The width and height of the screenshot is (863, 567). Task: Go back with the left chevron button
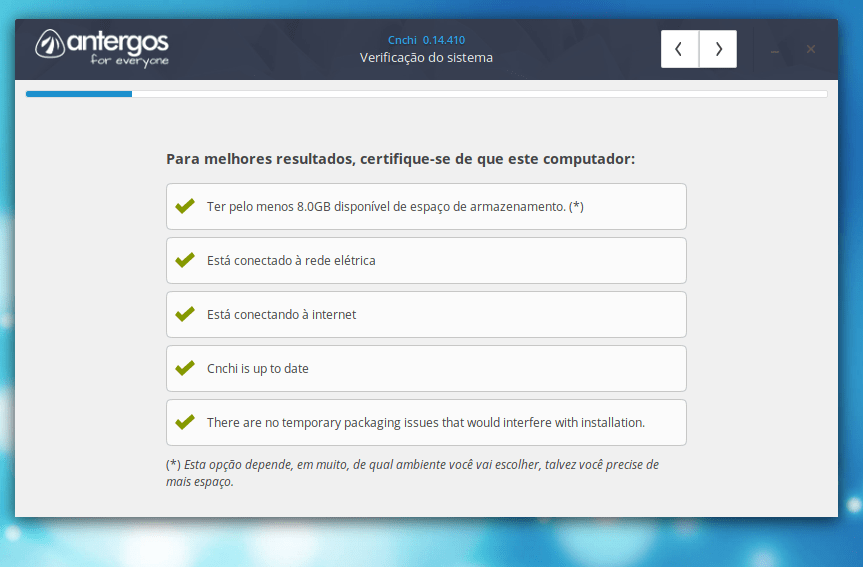click(680, 49)
